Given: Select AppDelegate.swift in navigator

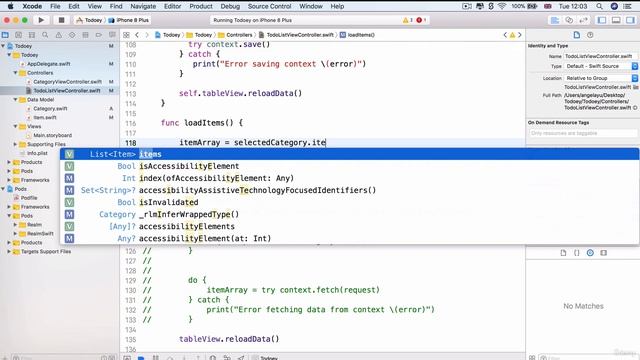Looking at the screenshot, I should (49, 64).
